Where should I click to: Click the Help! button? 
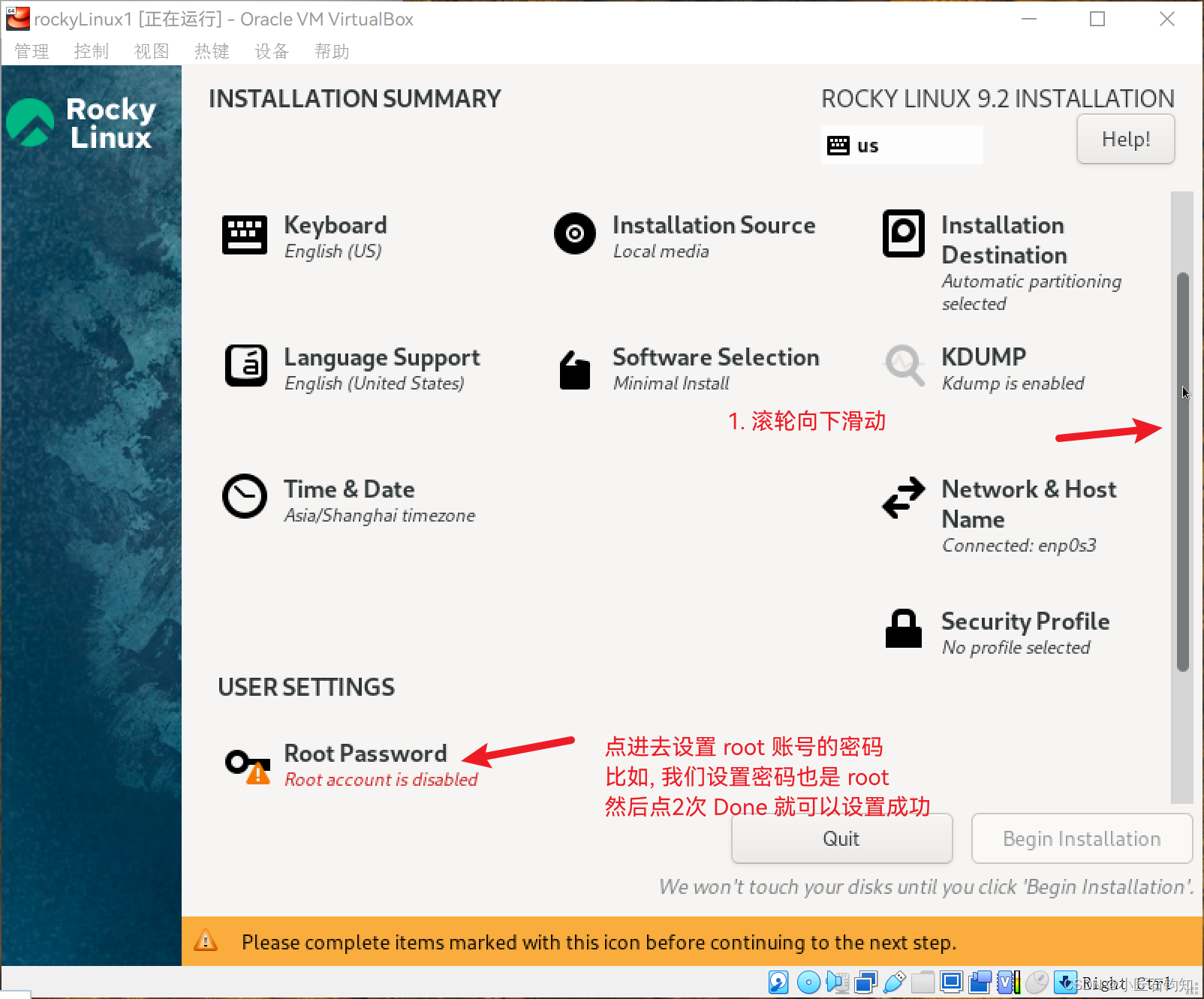pos(1125,139)
